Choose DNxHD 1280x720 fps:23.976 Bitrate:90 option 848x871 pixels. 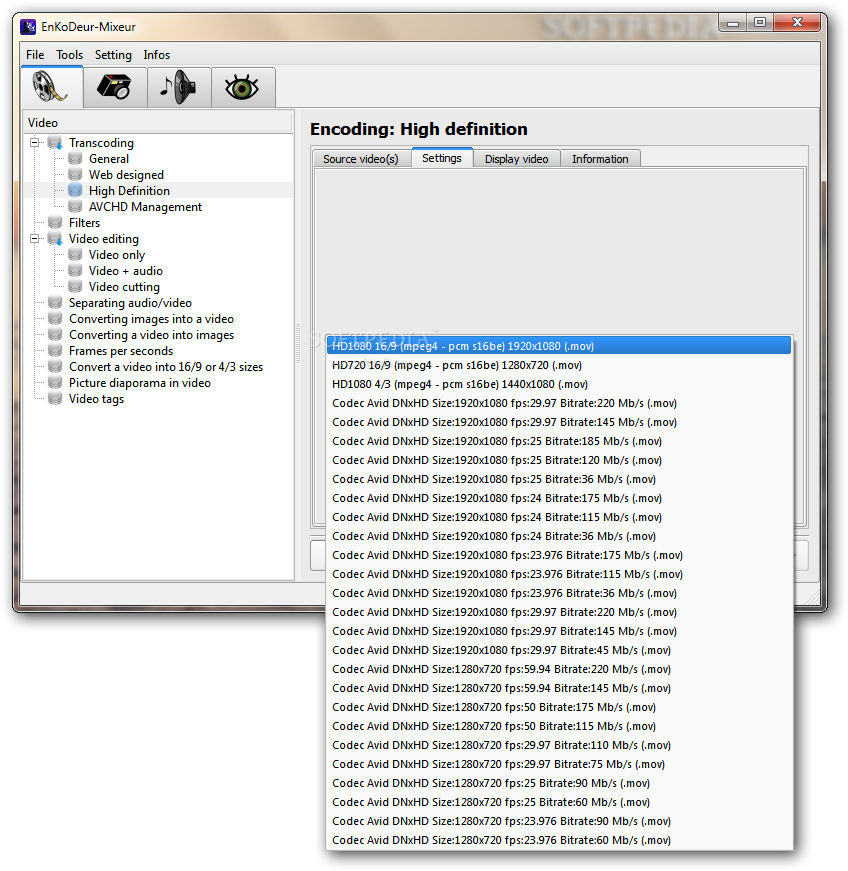[x=559, y=821]
